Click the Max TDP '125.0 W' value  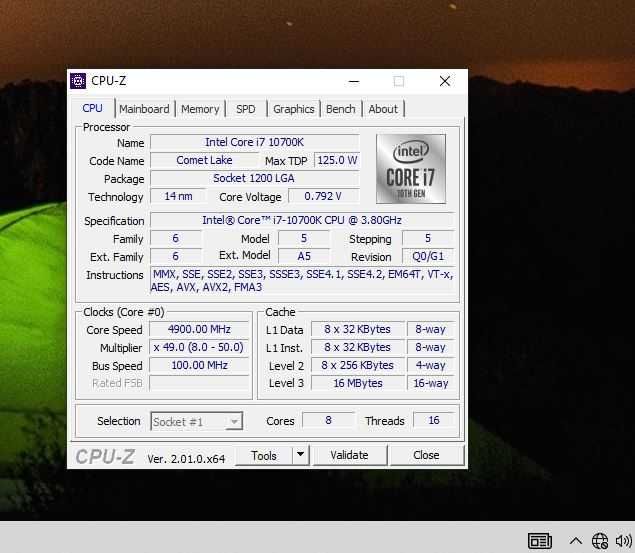pyautogui.click(x=337, y=160)
